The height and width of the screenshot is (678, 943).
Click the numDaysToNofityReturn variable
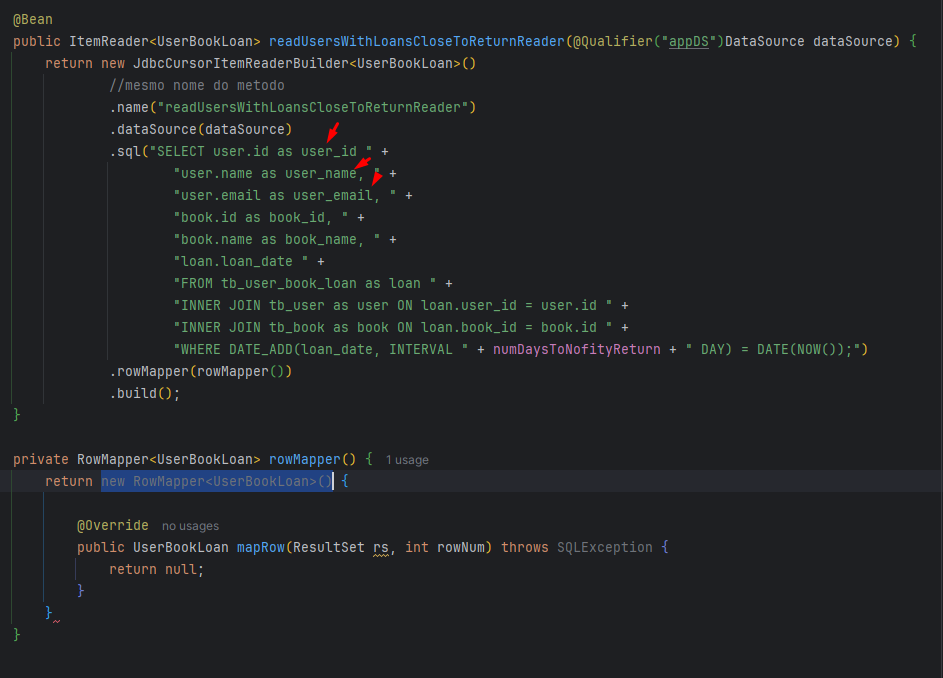pos(576,349)
